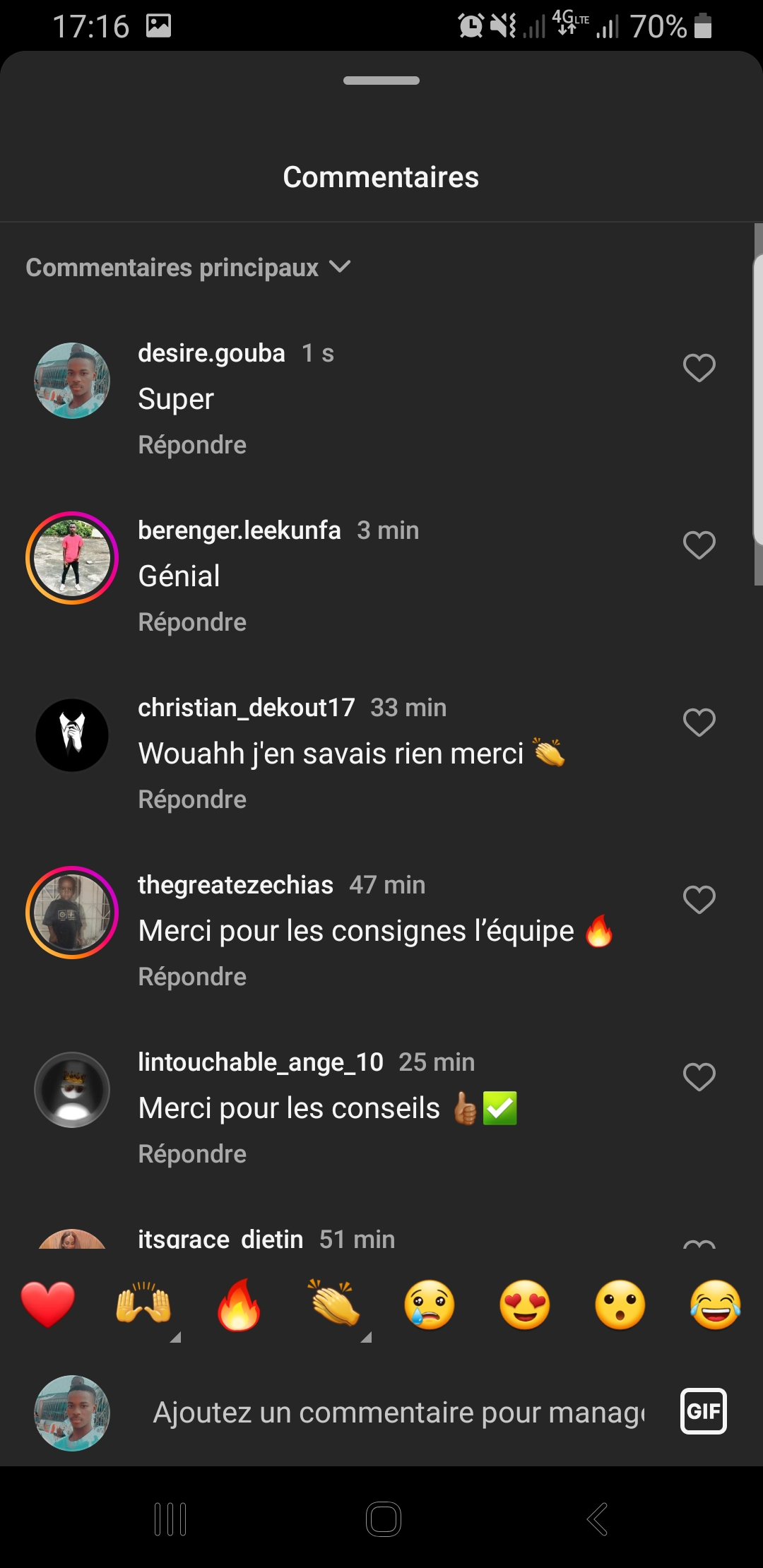Select the laughing tears emoji
The image size is (763, 1568).
coord(716,1304)
